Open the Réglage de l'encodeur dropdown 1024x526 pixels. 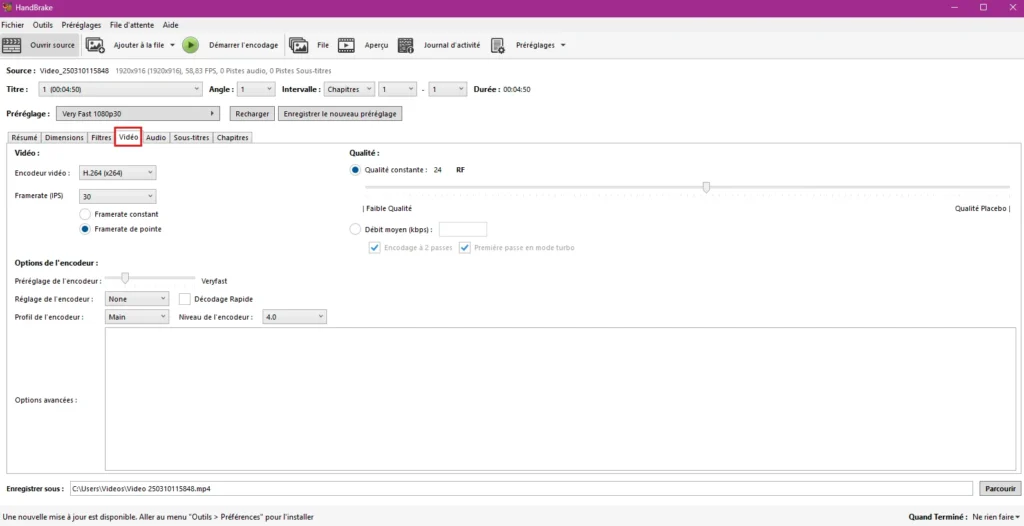137,299
